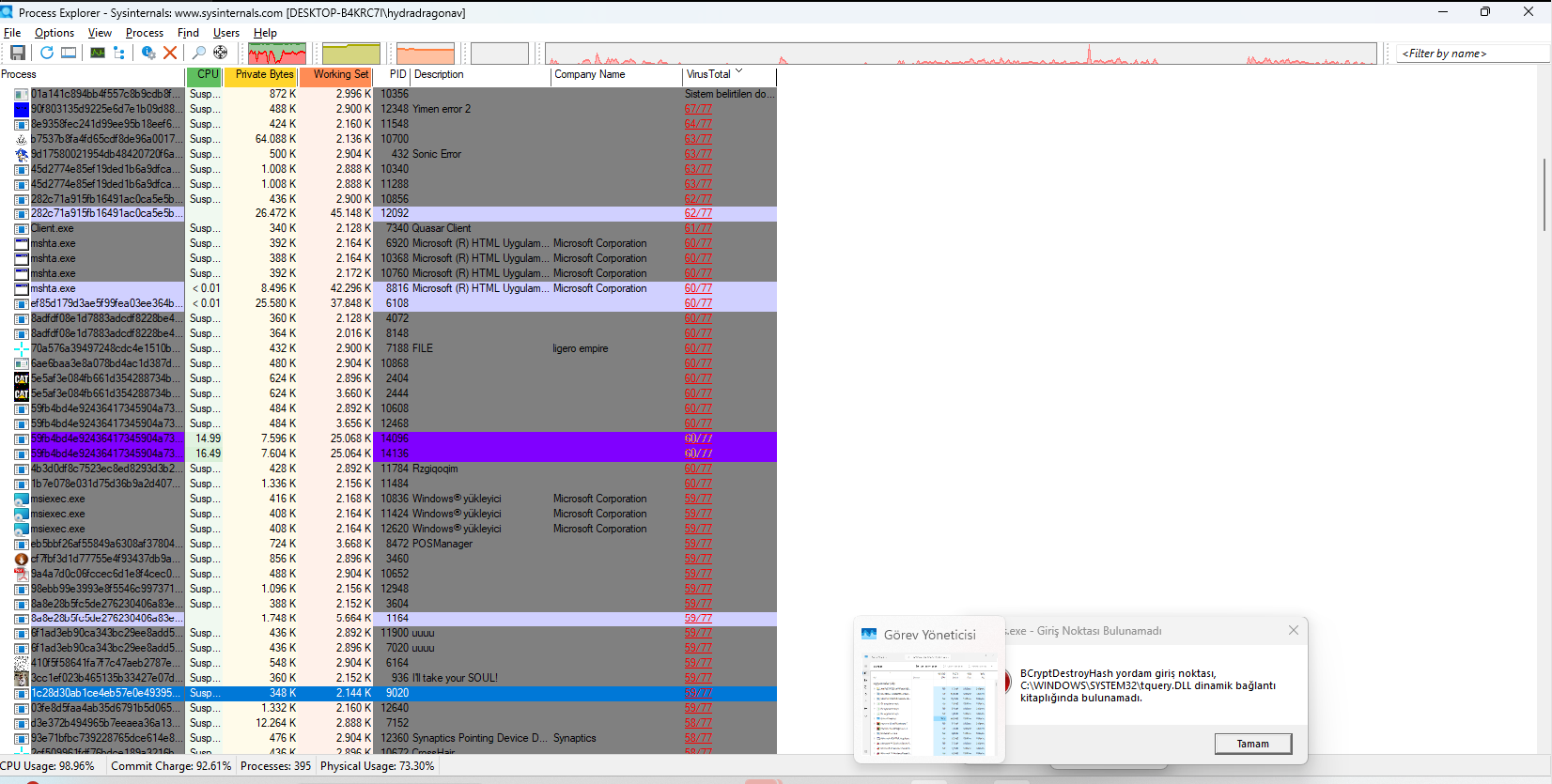
Task: Click the orange physical memory mini graph
Action: pos(426,54)
